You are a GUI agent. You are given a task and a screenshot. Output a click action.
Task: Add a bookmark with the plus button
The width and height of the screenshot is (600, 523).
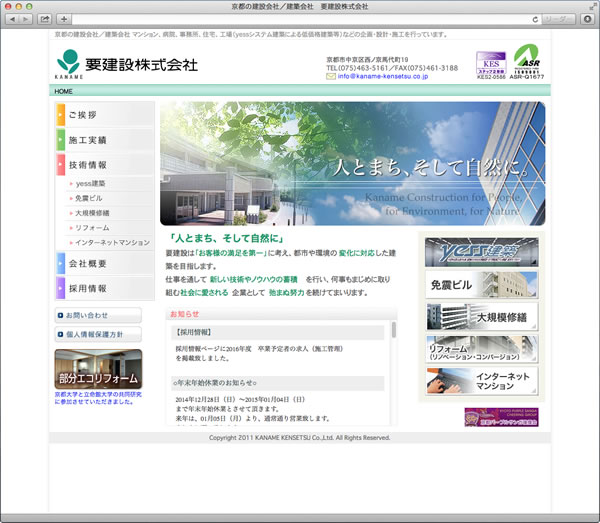(x=64, y=19)
